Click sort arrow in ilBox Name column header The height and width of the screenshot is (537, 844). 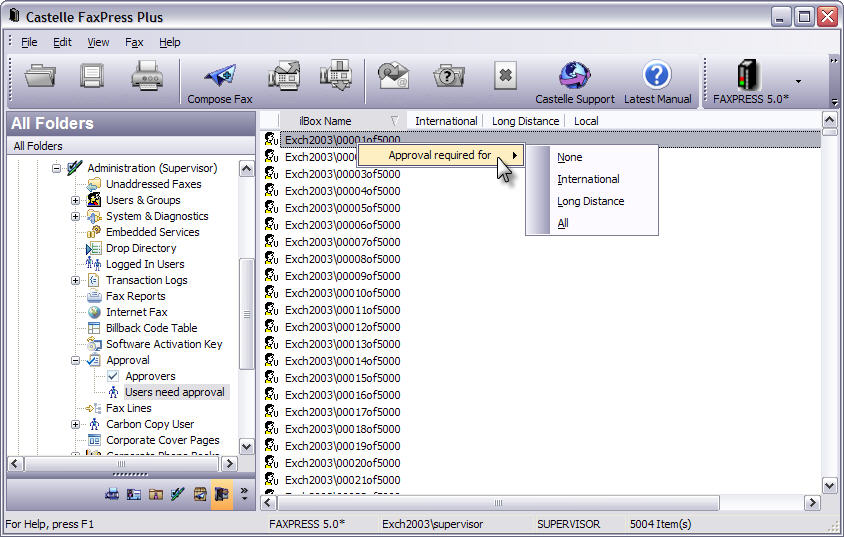pyautogui.click(x=394, y=121)
